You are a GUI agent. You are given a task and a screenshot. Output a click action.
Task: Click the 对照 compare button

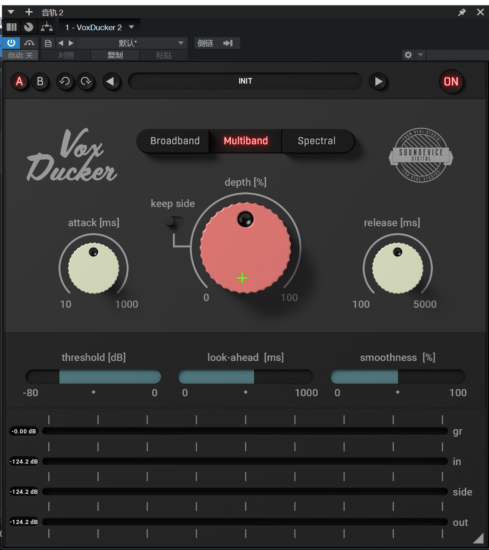[x=66, y=55]
